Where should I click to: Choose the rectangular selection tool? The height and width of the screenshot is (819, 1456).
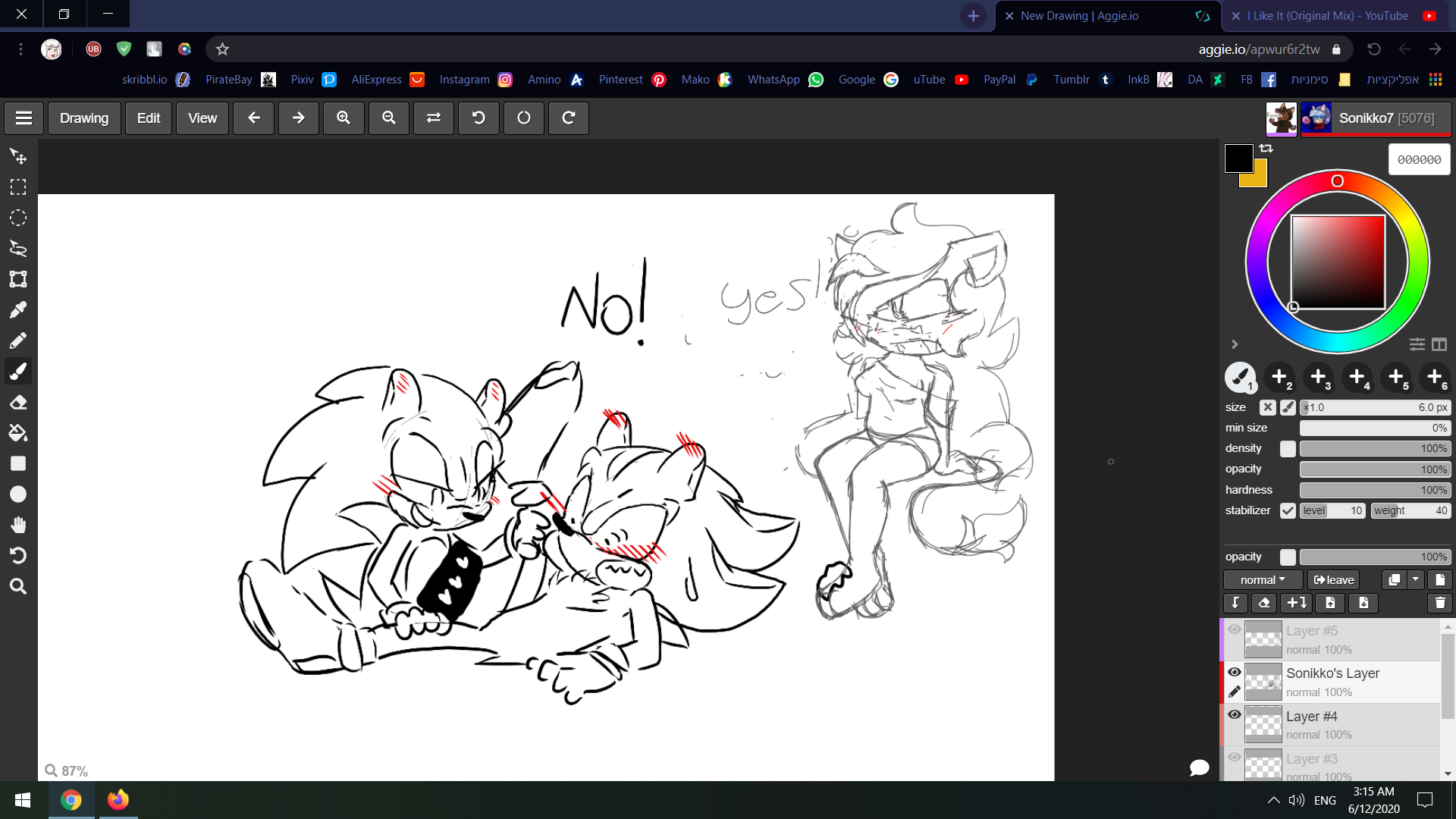[18, 187]
